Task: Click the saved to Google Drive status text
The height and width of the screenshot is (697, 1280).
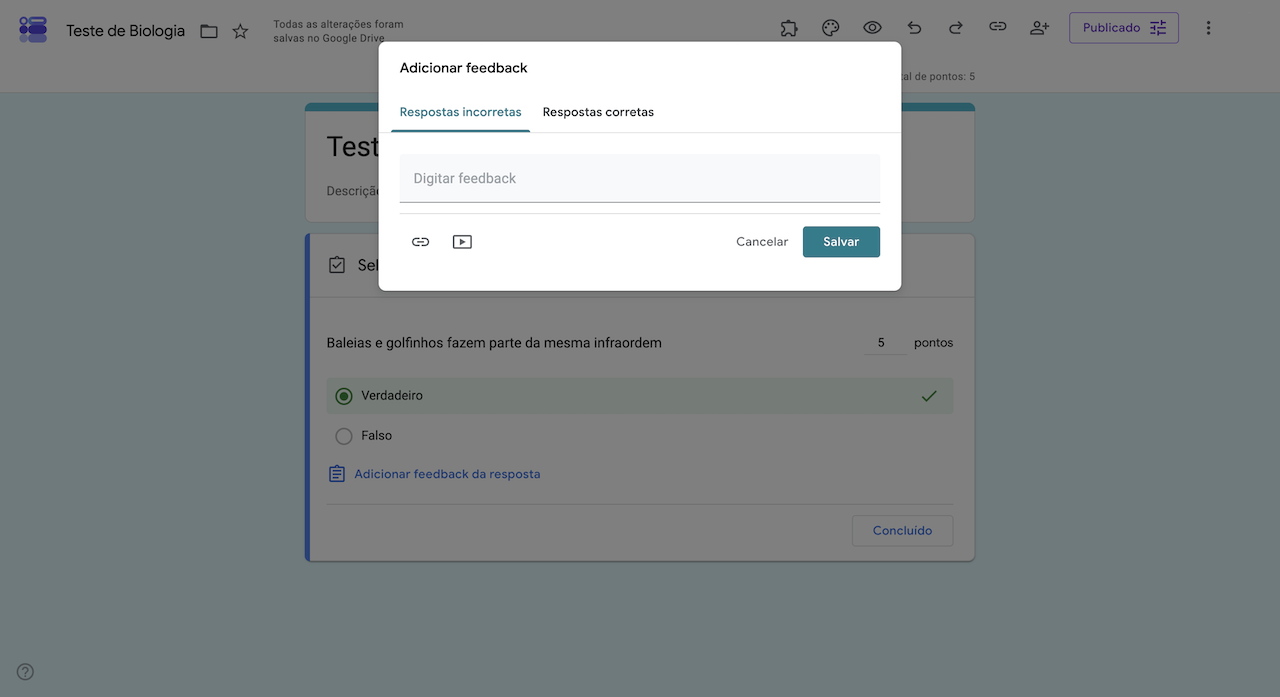Action: [338, 31]
